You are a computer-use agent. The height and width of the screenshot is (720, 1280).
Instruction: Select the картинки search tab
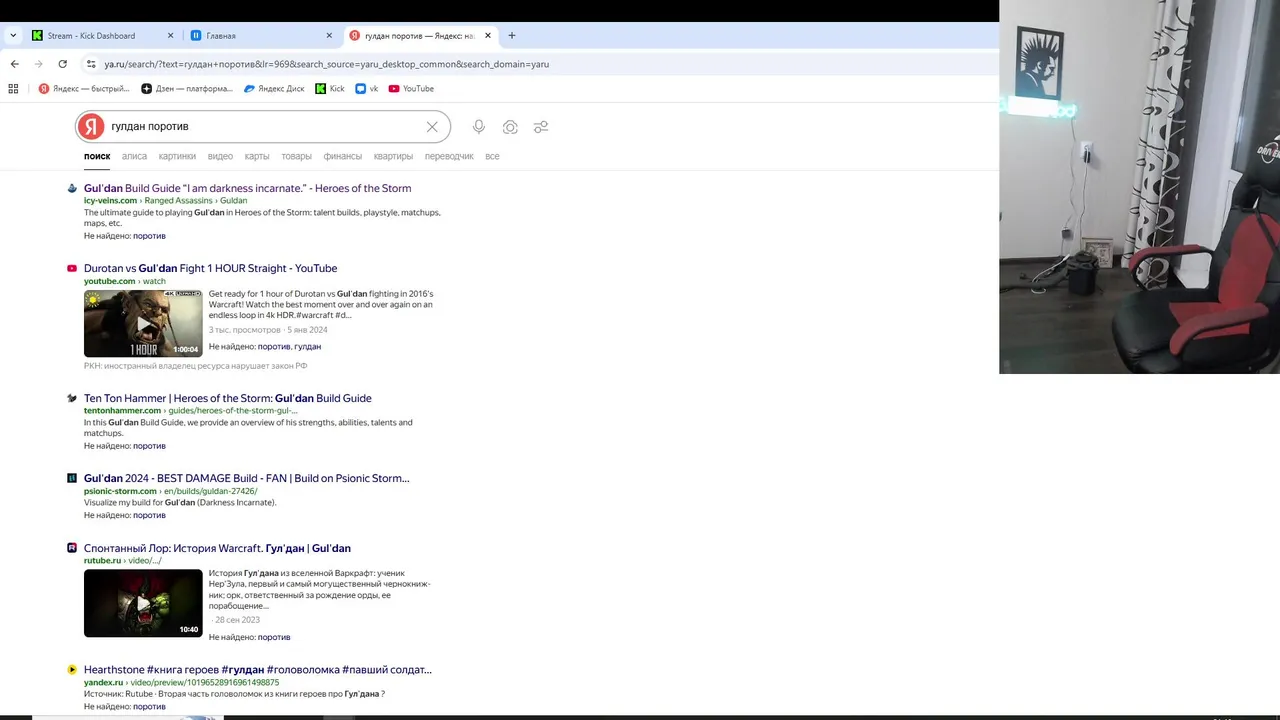tap(177, 156)
